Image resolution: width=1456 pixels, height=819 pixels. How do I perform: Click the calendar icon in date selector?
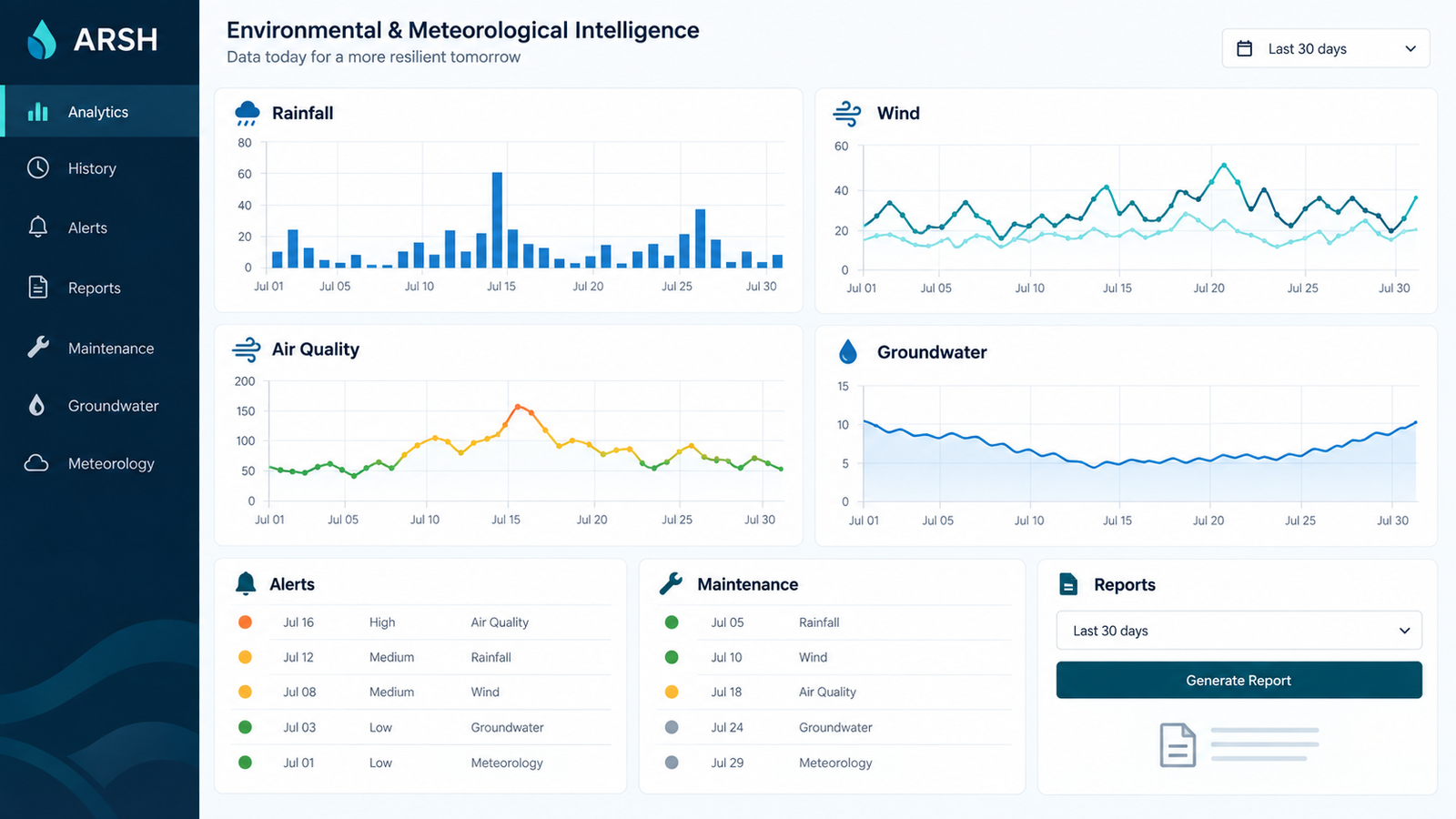[1244, 48]
